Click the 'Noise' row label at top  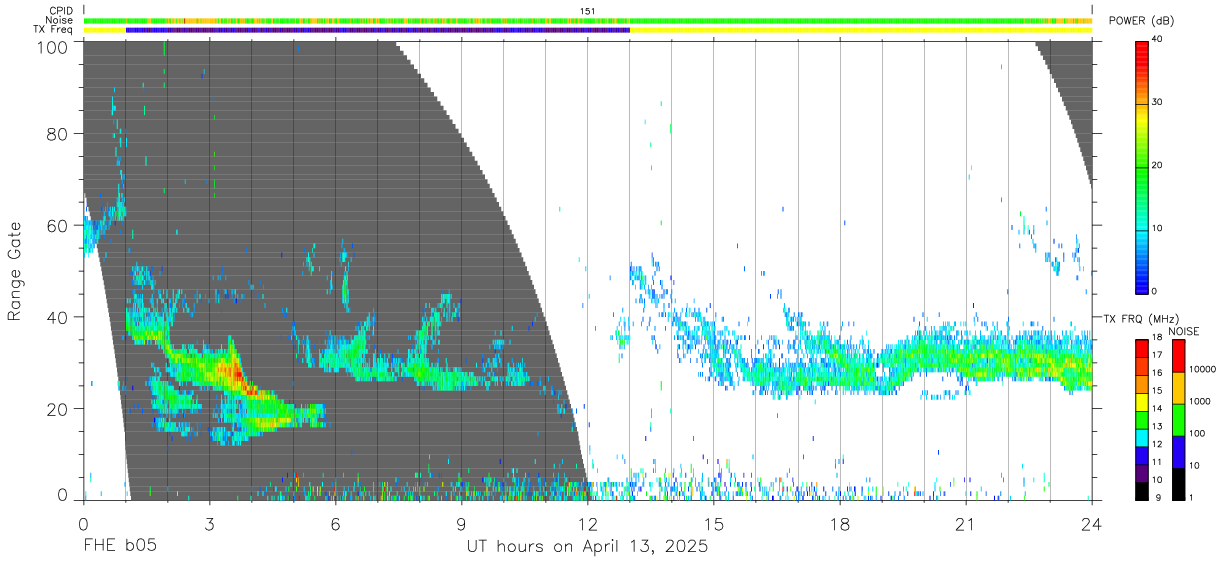pyautogui.click(x=59, y=20)
